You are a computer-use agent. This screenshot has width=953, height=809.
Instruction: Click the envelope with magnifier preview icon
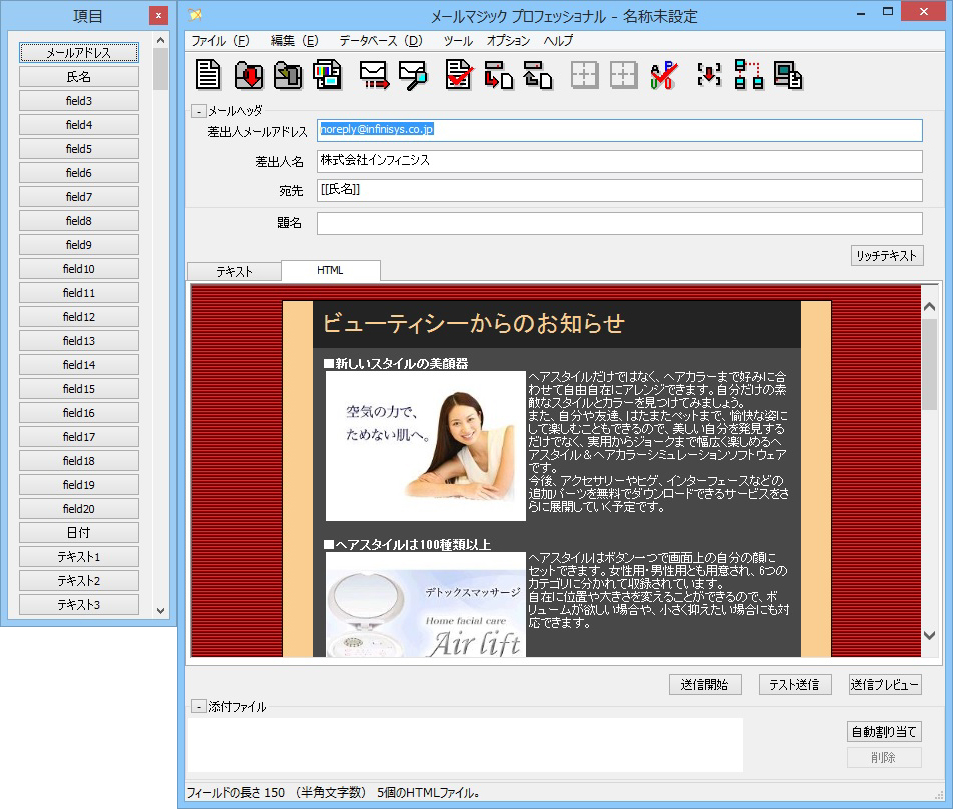(412, 75)
